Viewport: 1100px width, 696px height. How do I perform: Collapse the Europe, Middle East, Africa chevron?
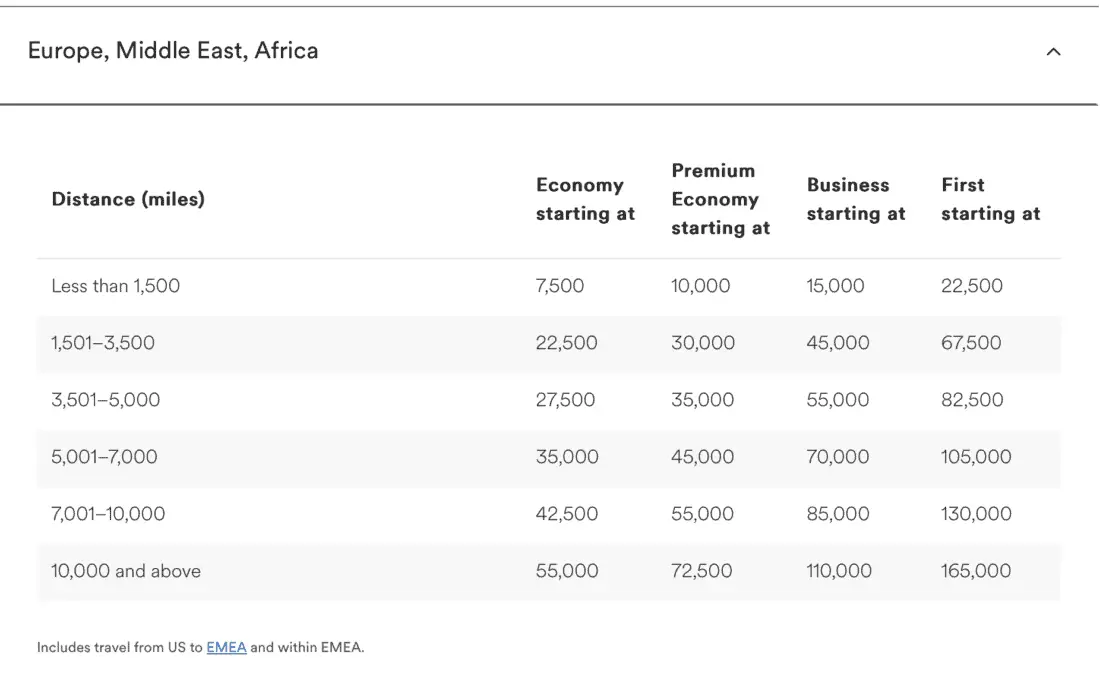coord(1053,52)
